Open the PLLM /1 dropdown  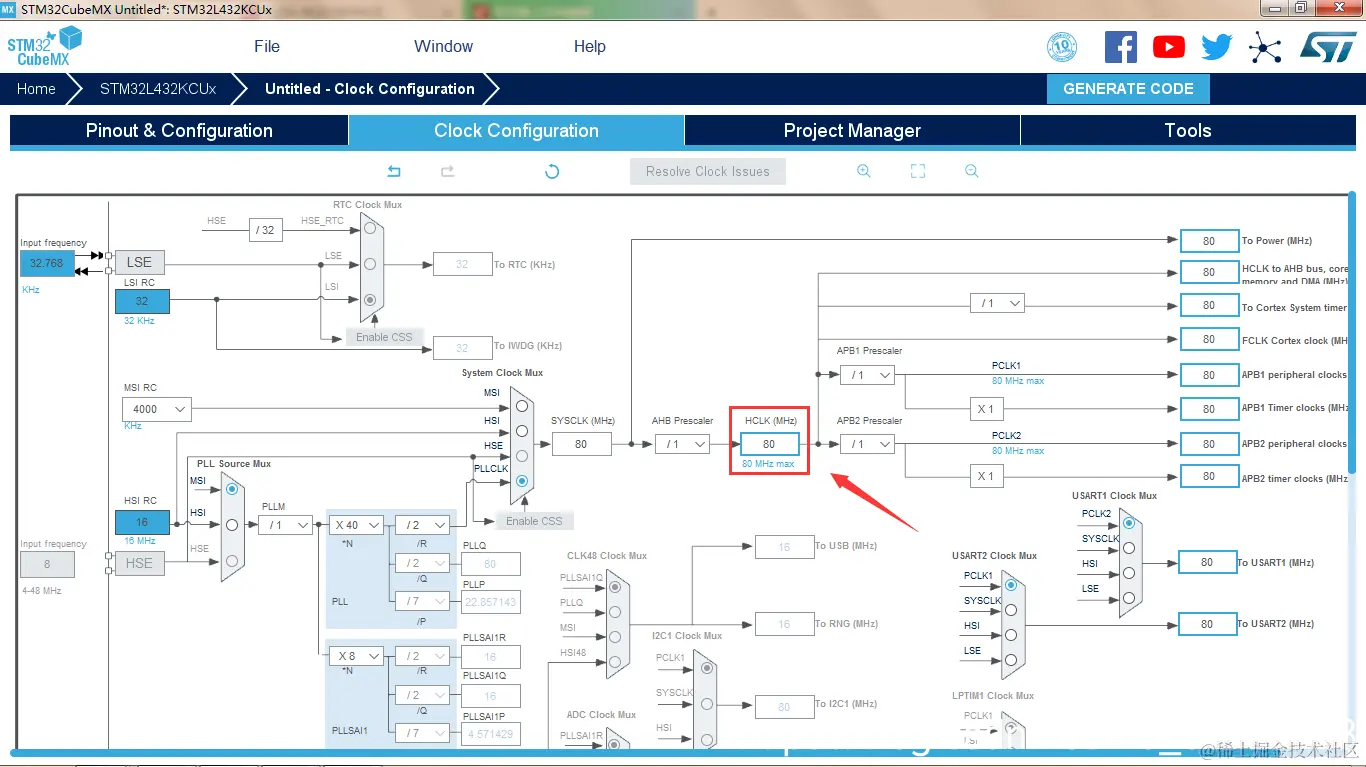click(285, 525)
